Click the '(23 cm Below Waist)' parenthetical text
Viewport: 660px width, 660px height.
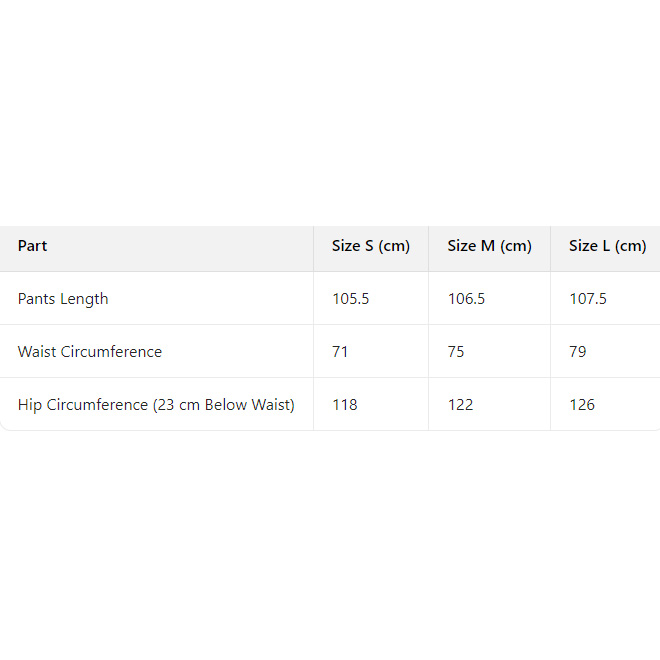coord(223,405)
